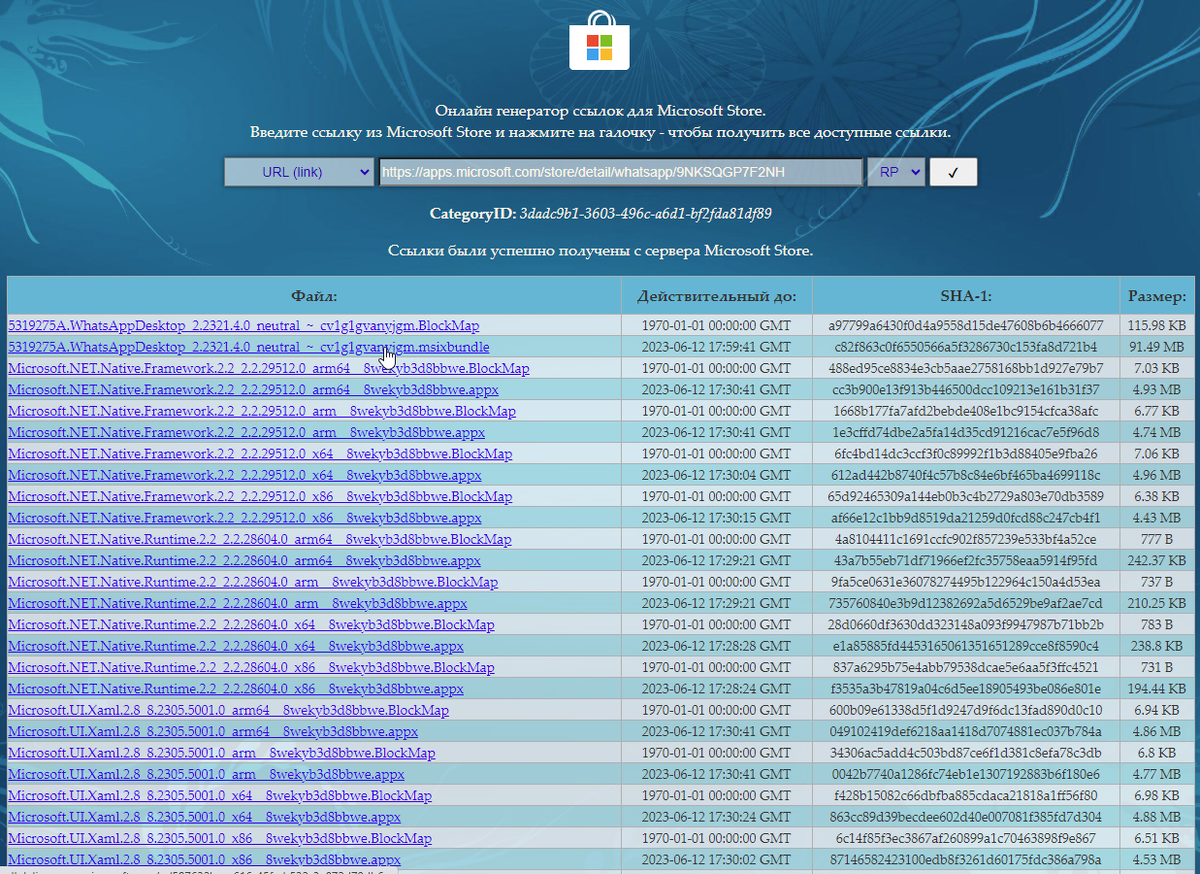
Task: Click the 210.25 KB size cell
Action: tap(1157, 604)
